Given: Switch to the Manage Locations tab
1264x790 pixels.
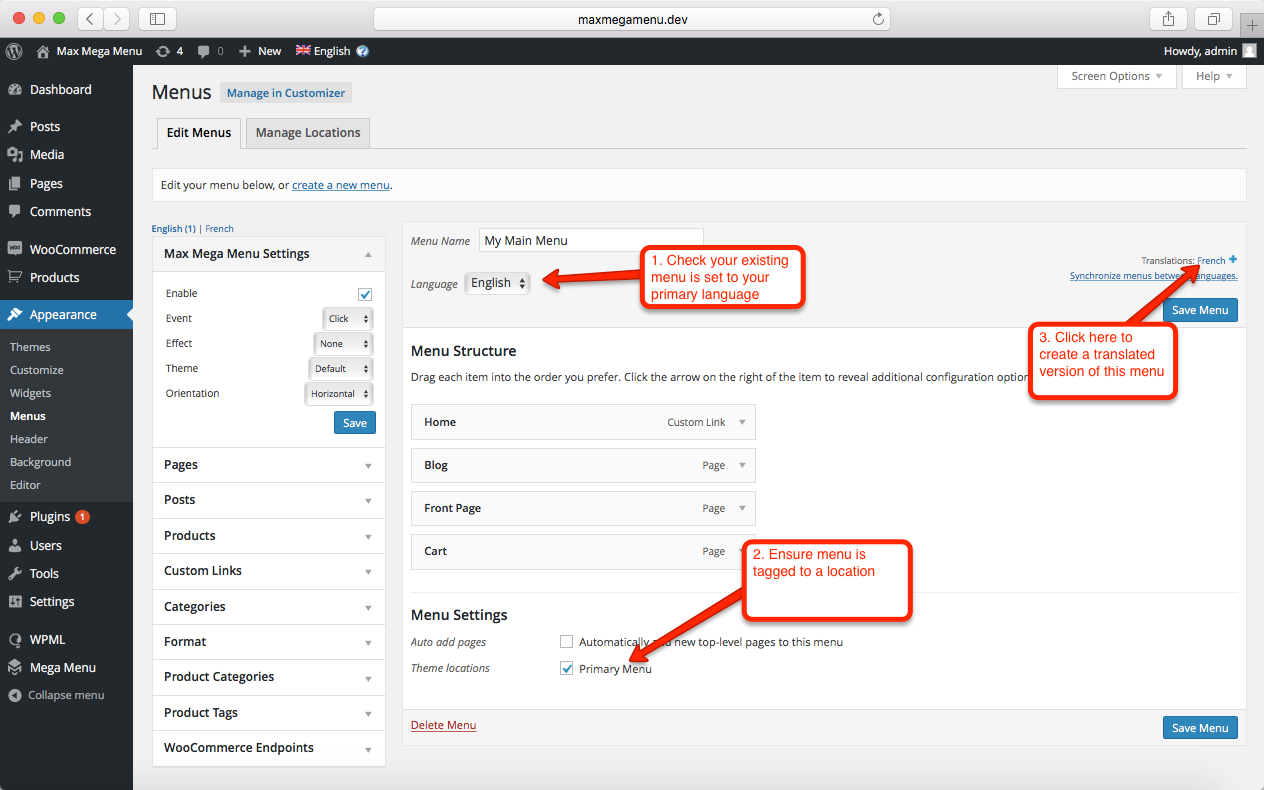Looking at the screenshot, I should pos(308,133).
